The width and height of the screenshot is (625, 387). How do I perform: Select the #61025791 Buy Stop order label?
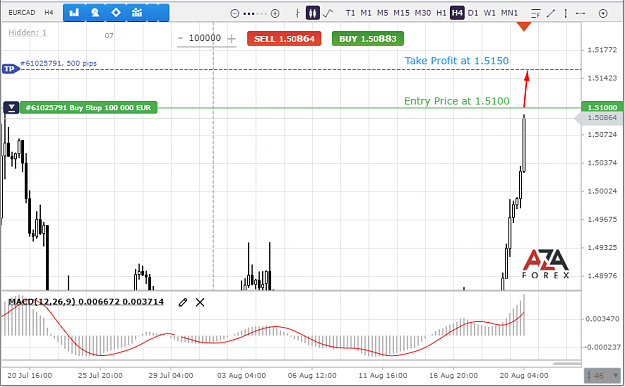point(88,108)
